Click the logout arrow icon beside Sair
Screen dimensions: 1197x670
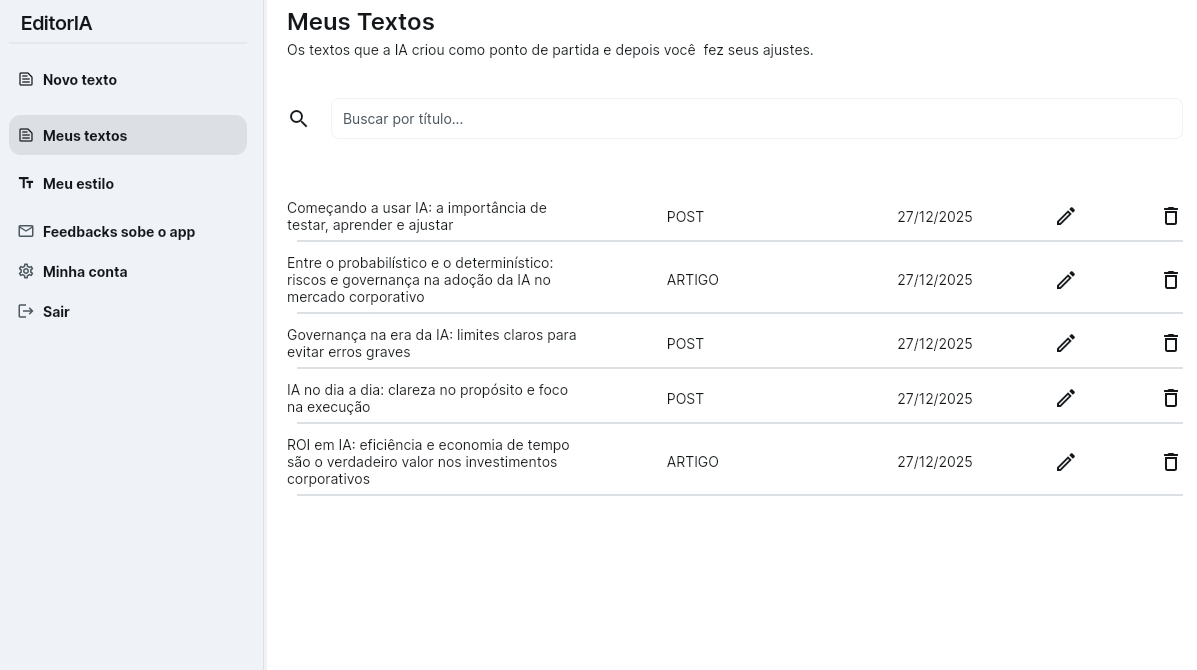[x=25, y=311]
